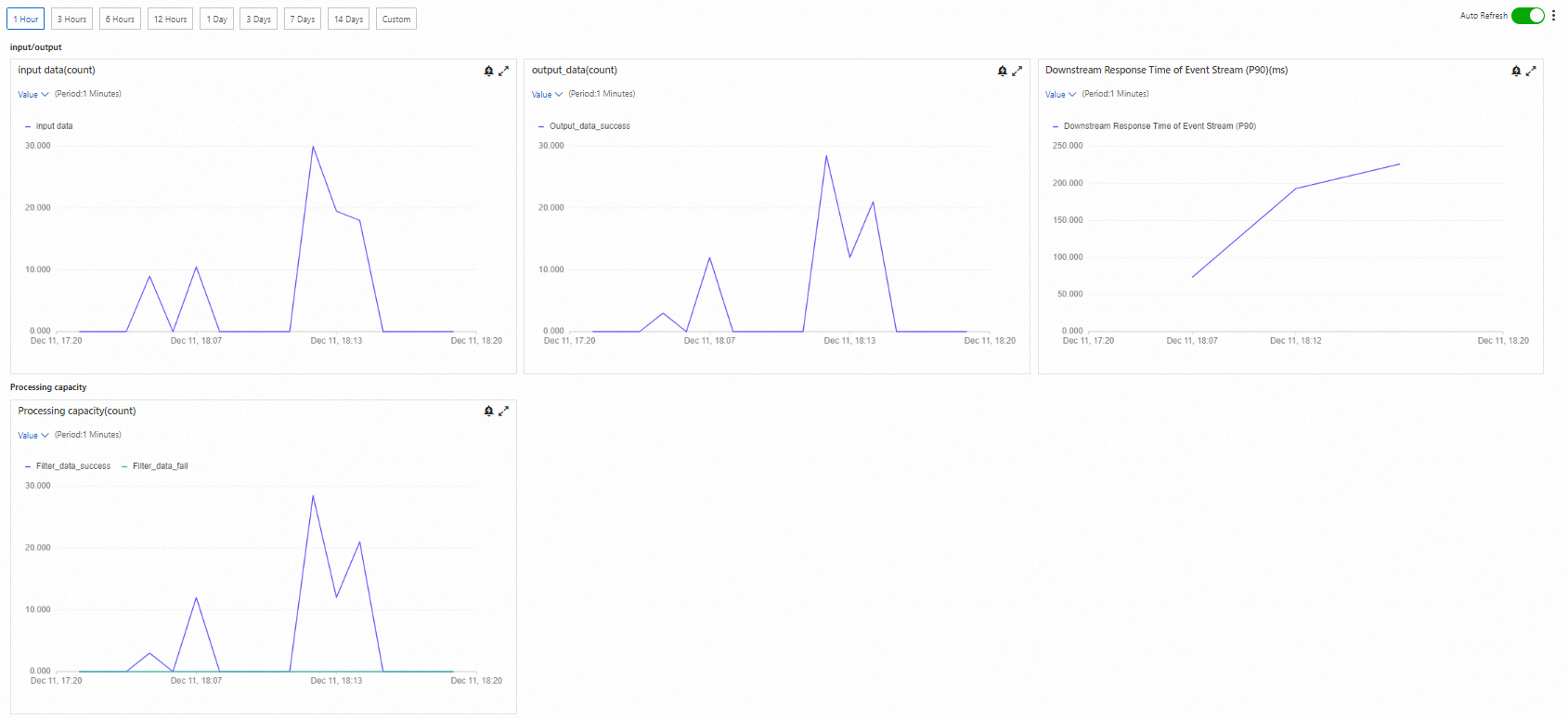Choose the Custom time range button
Viewport: 1568px width, 719px height.
click(396, 19)
